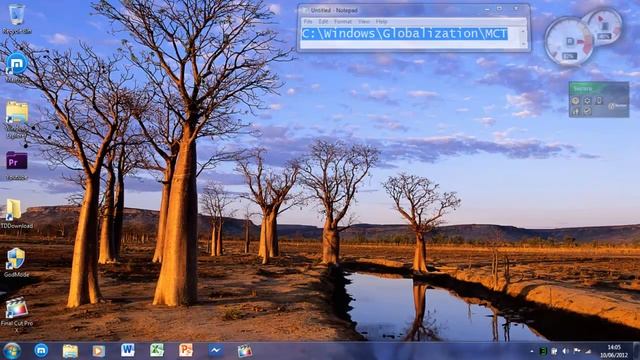The height and width of the screenshot is (360, 640).
Task: Click the Notepad scrollbar up arrow
Action: [523, 30]
